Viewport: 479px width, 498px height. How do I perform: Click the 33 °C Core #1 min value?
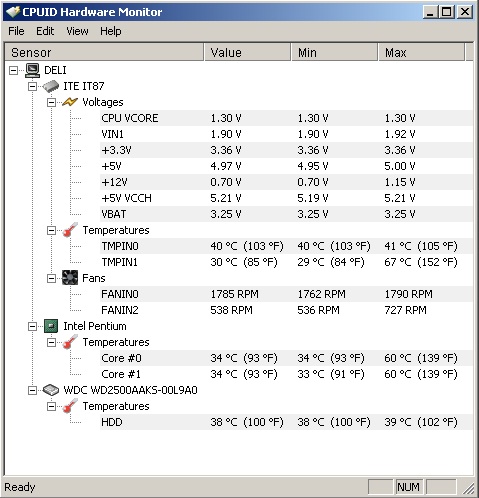click(331, 374)
